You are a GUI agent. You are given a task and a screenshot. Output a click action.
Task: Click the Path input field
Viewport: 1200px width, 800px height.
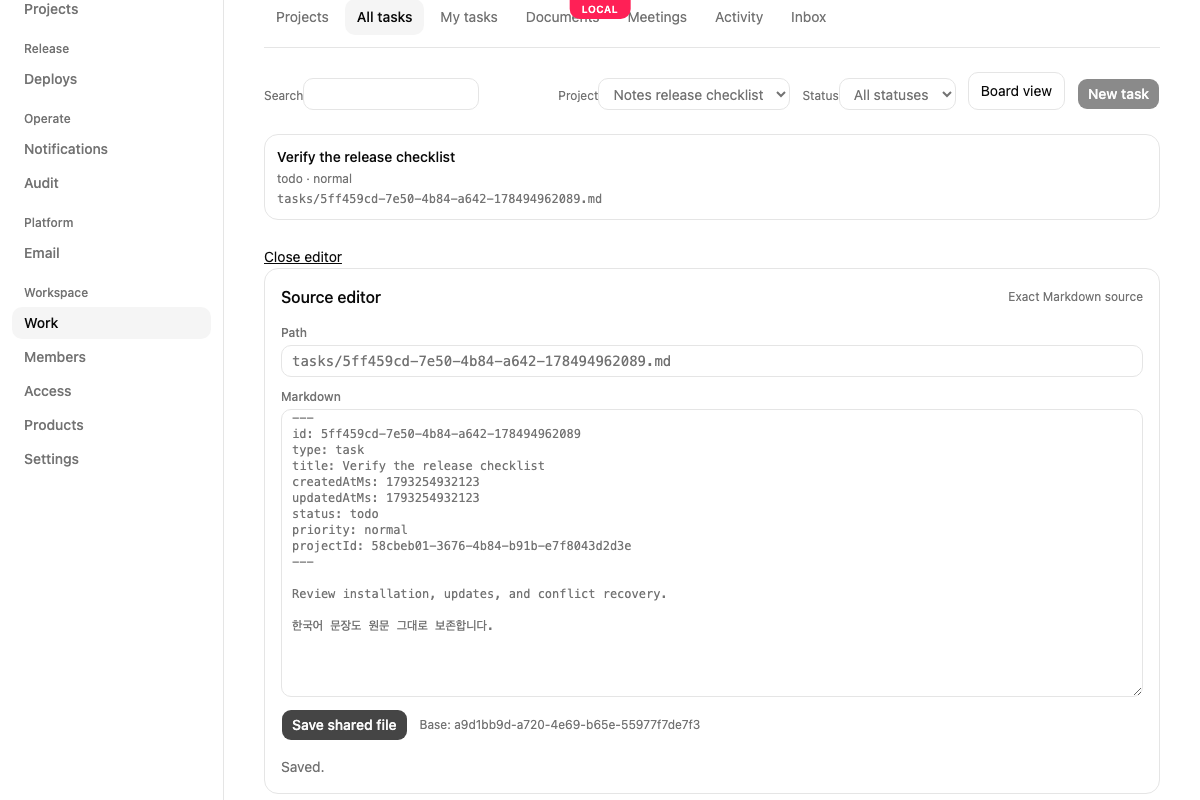coord(712,361)
